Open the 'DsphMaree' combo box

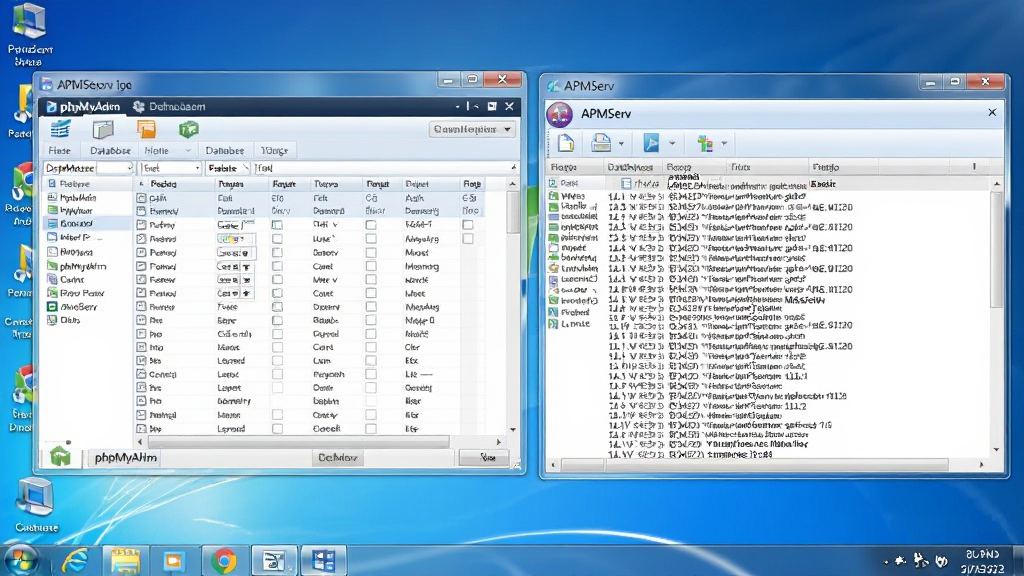pyautogui.click(x=88, y=168)
